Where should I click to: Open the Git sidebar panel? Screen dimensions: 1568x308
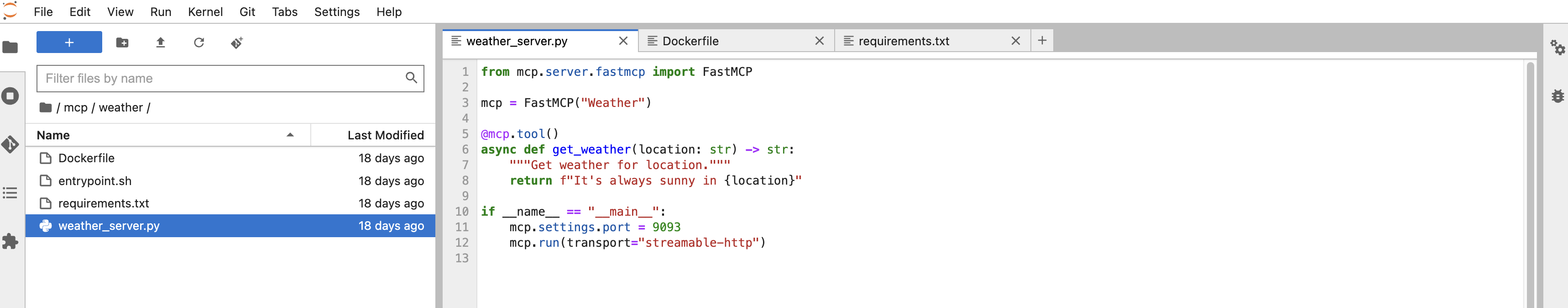pos(10,144)
